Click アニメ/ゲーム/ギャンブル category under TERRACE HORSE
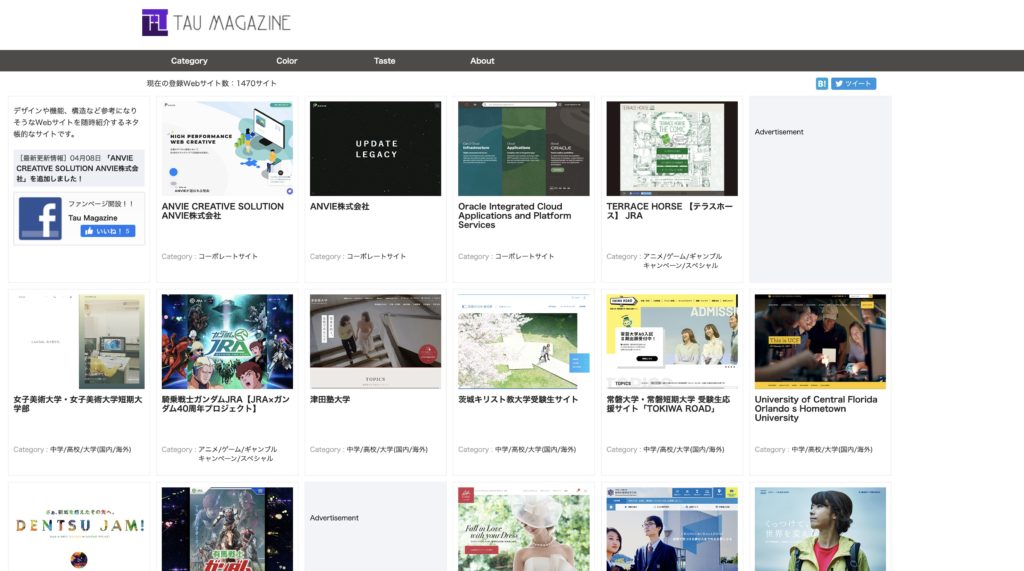 click(682, 257)
